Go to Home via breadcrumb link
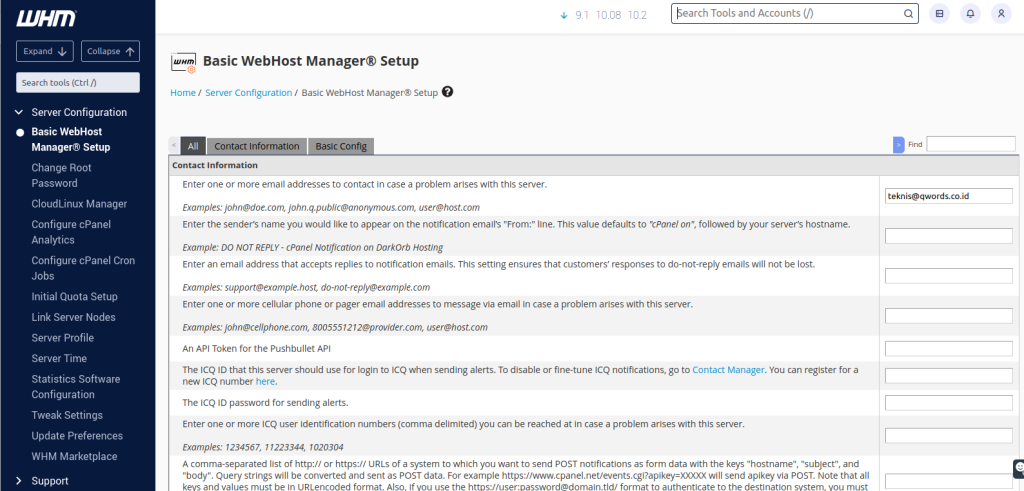 182,93
